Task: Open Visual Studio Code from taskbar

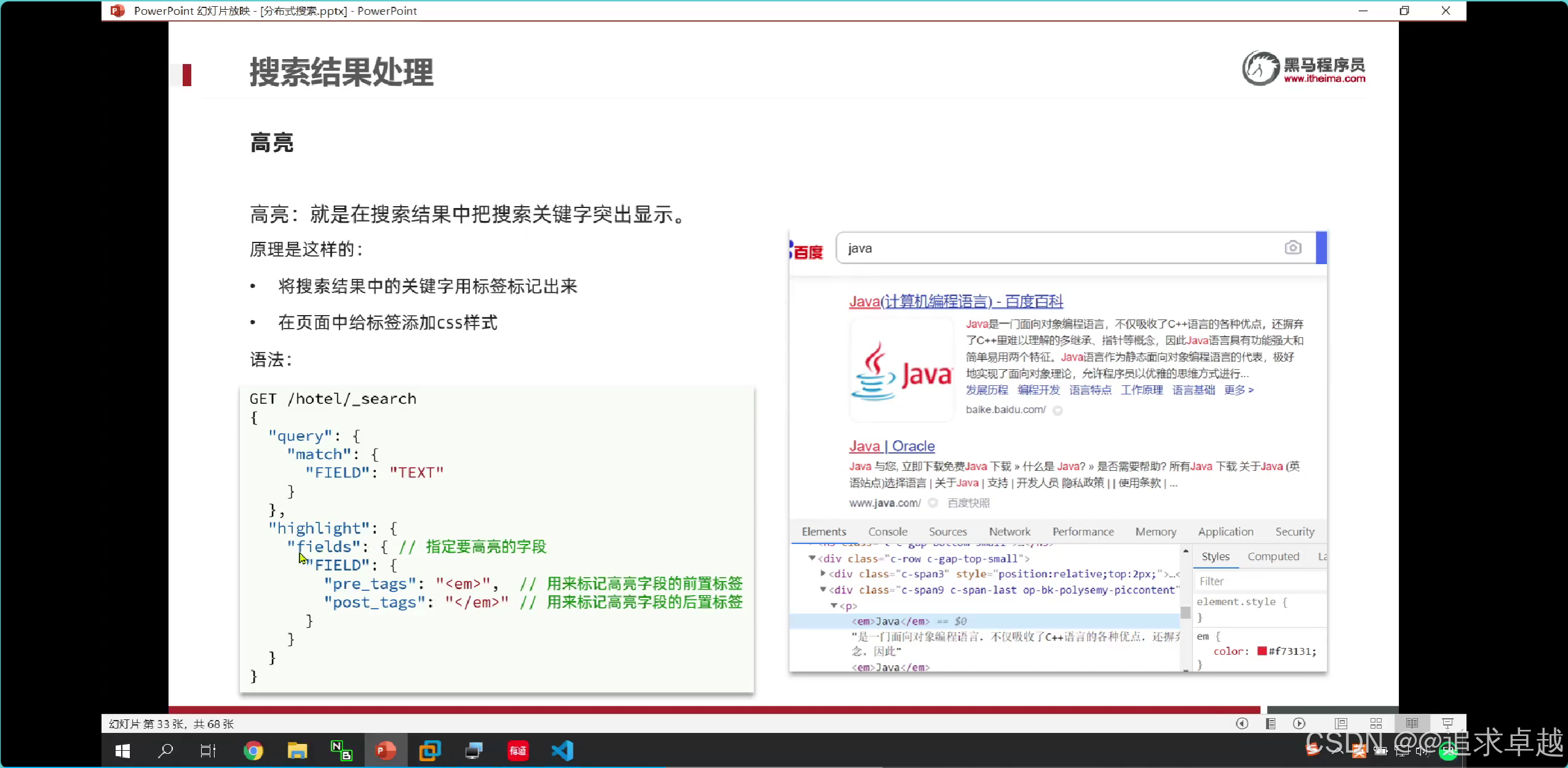Action: point(562,751)
